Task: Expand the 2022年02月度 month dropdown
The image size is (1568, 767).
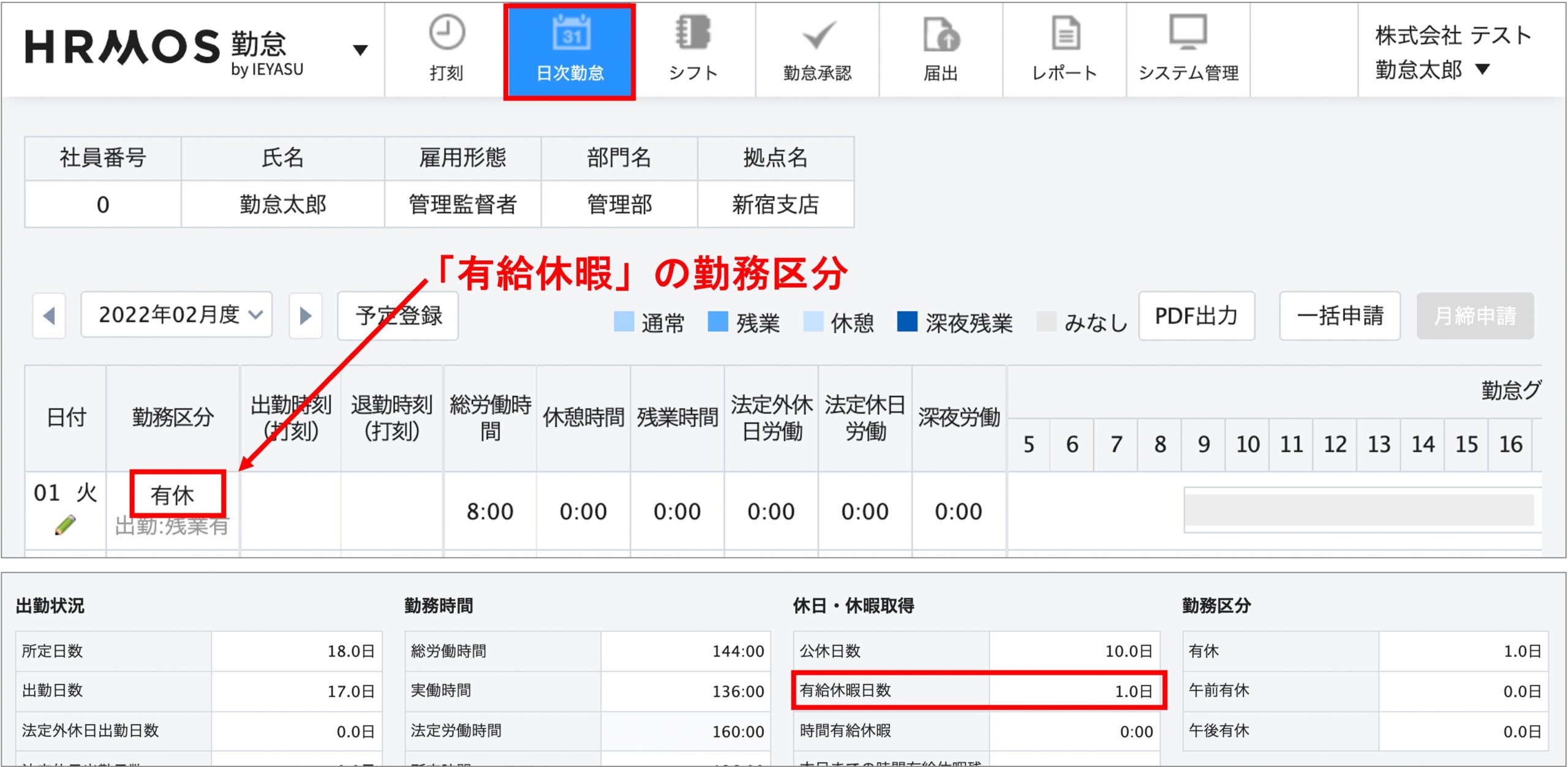Action: tap(177, 315)
